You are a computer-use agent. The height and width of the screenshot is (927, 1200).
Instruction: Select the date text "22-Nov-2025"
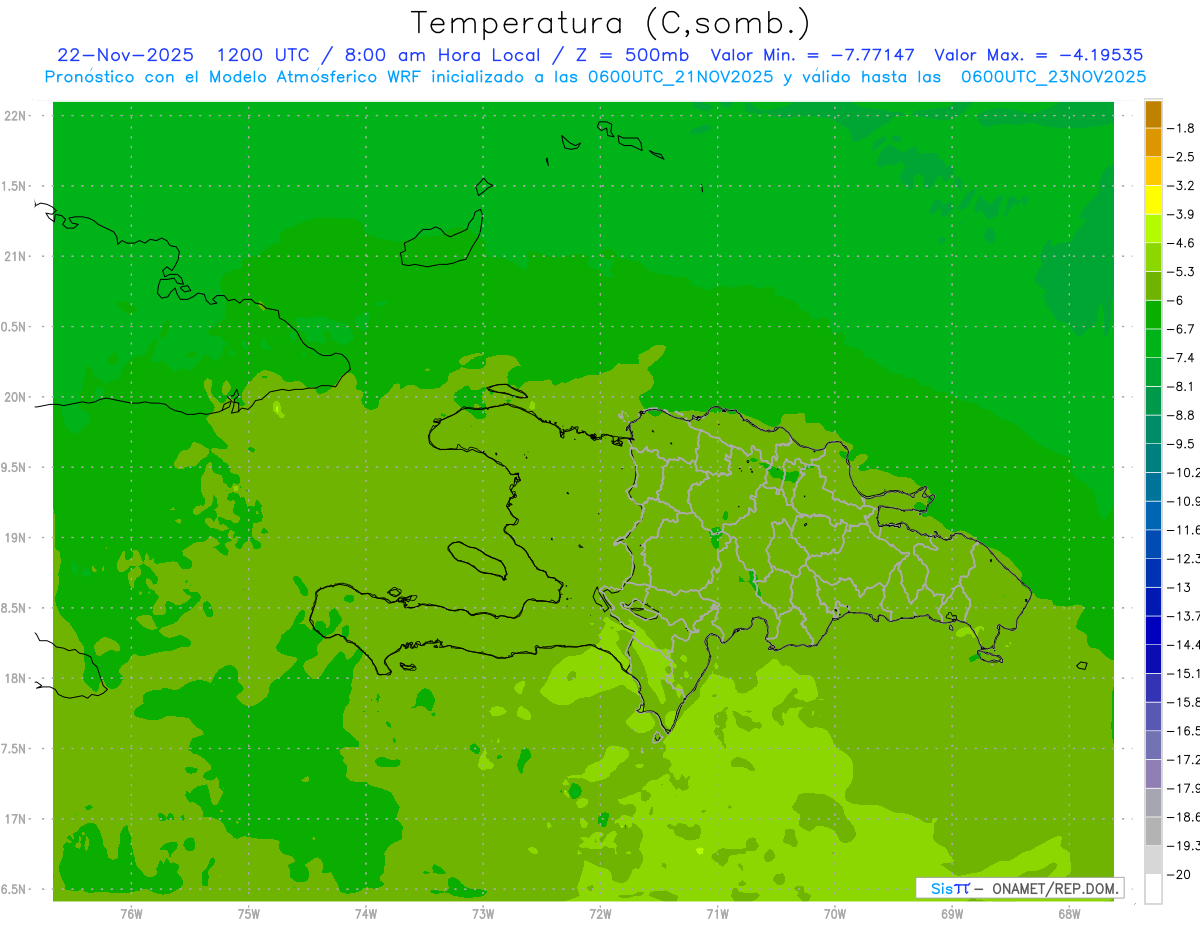click(125, 55)
